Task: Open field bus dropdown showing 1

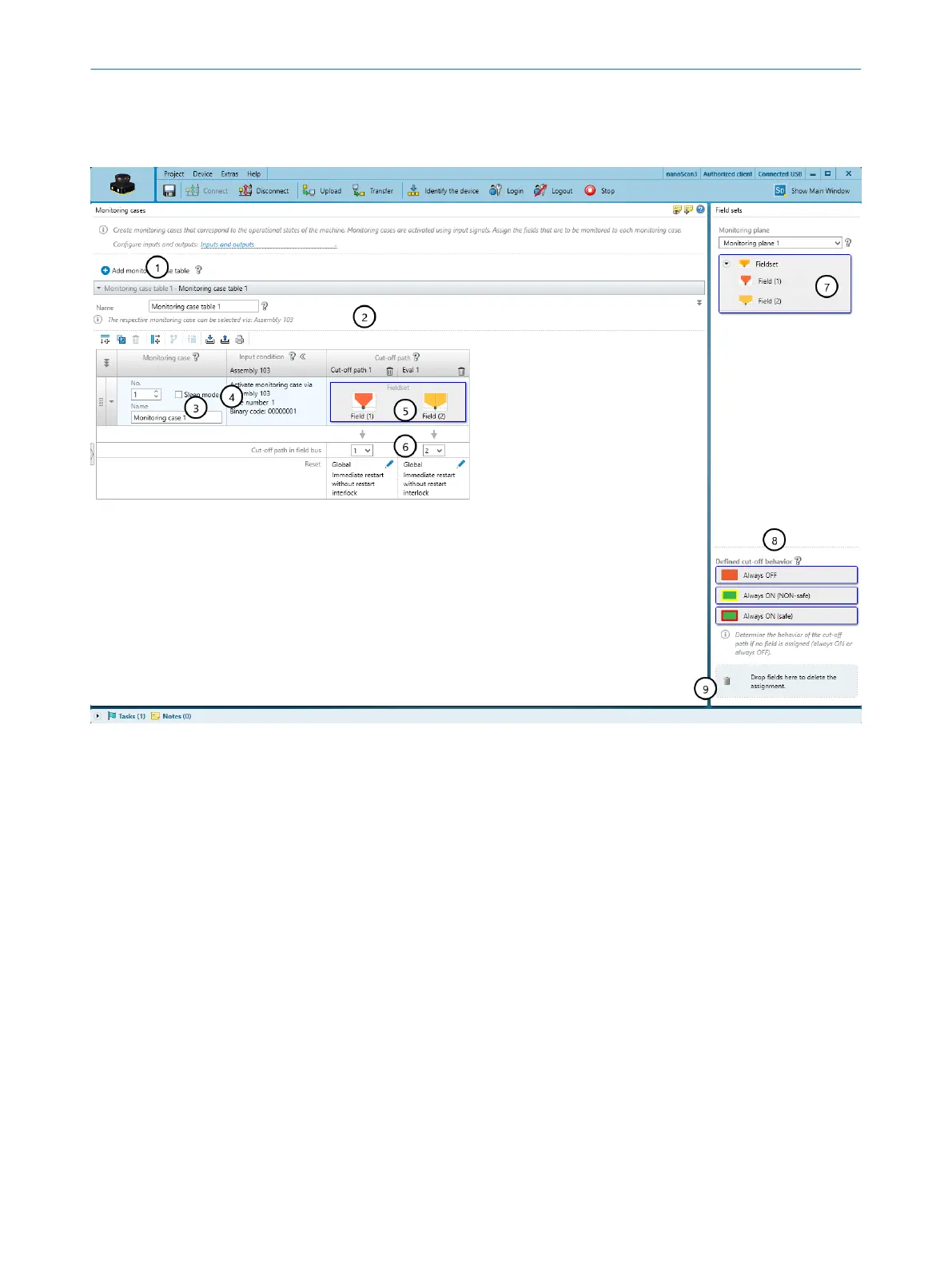Action: pos(362,451)
